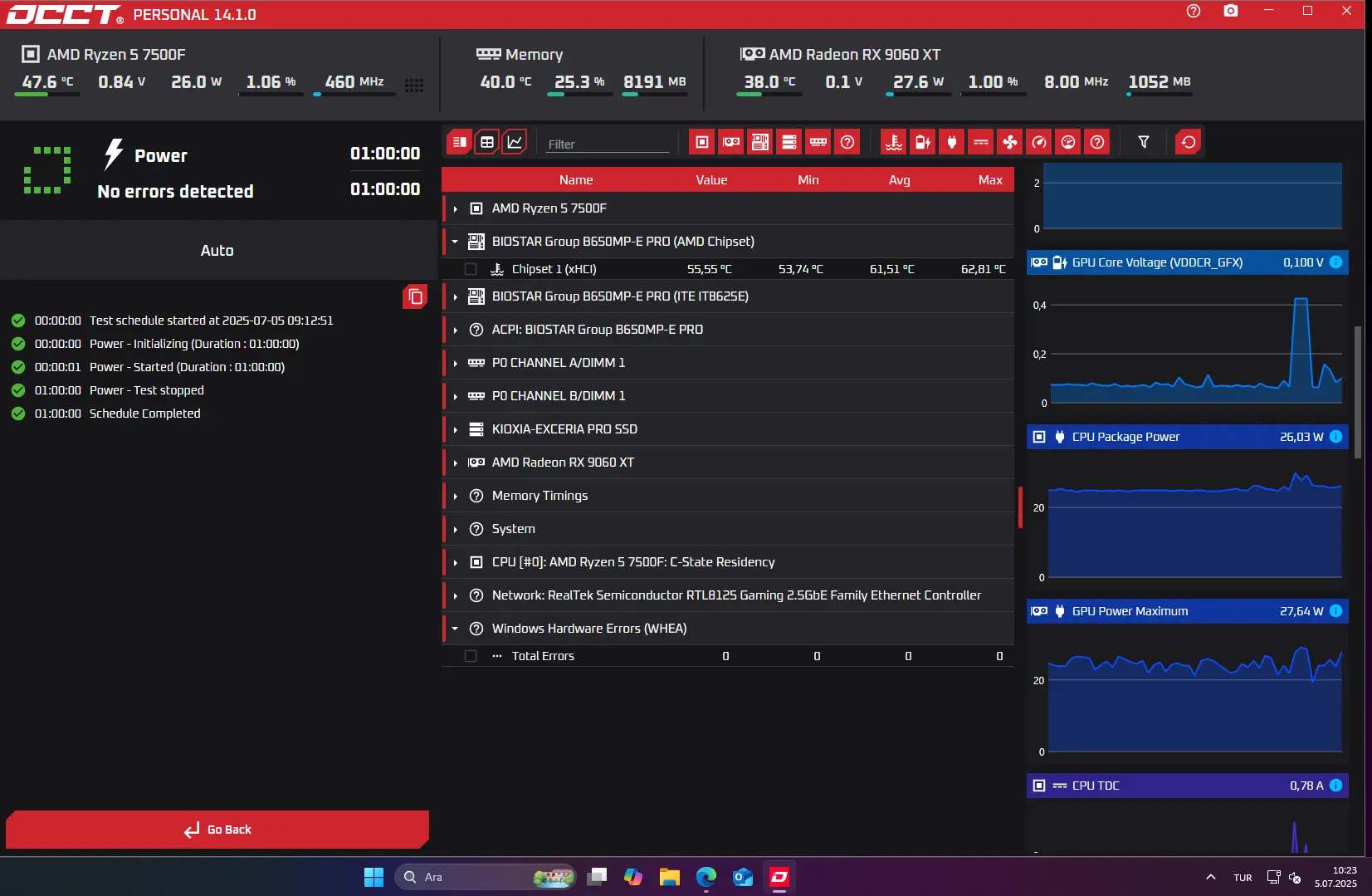Toggle CPU sensors filter in toolbar
This screenshot has width=1372, height=896.
(x=702, y=142)
